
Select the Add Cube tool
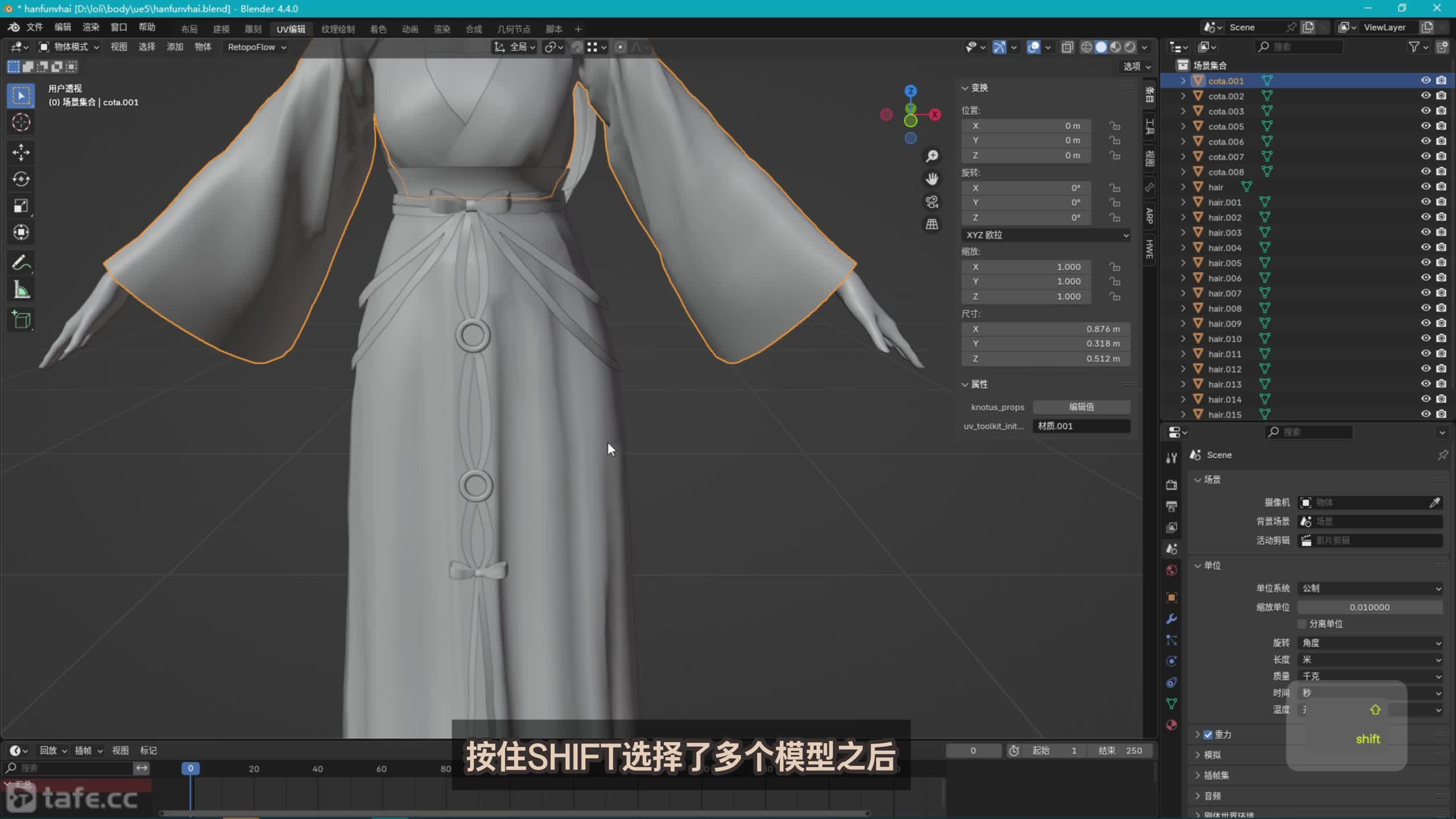[21, 320]
